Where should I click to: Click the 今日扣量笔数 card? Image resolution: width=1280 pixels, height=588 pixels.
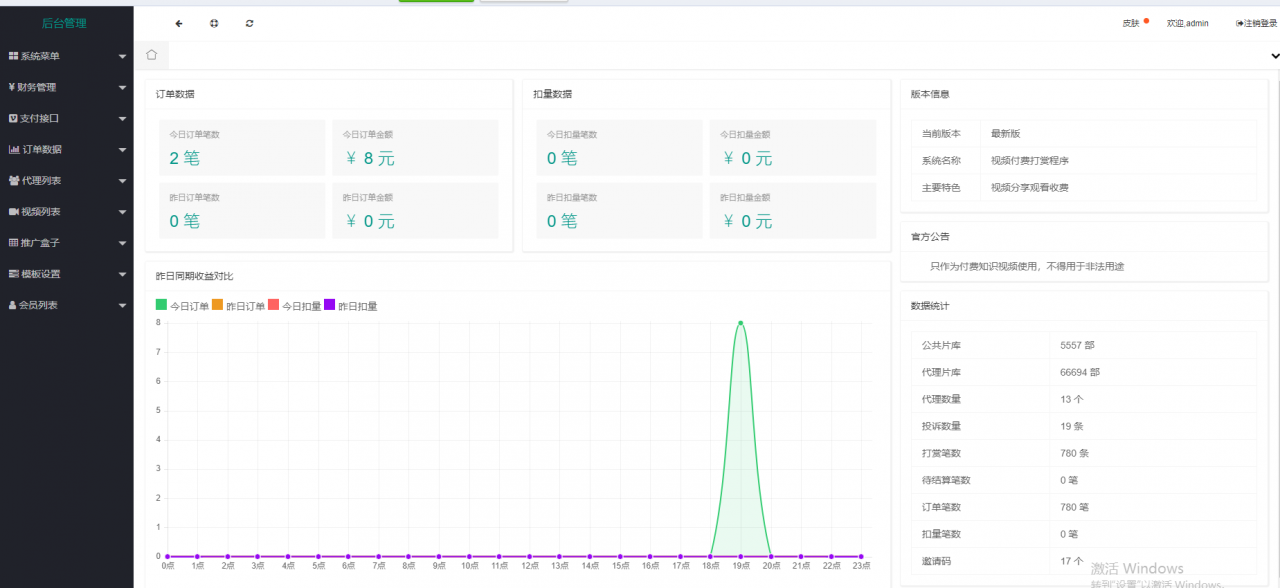(619, 148)
